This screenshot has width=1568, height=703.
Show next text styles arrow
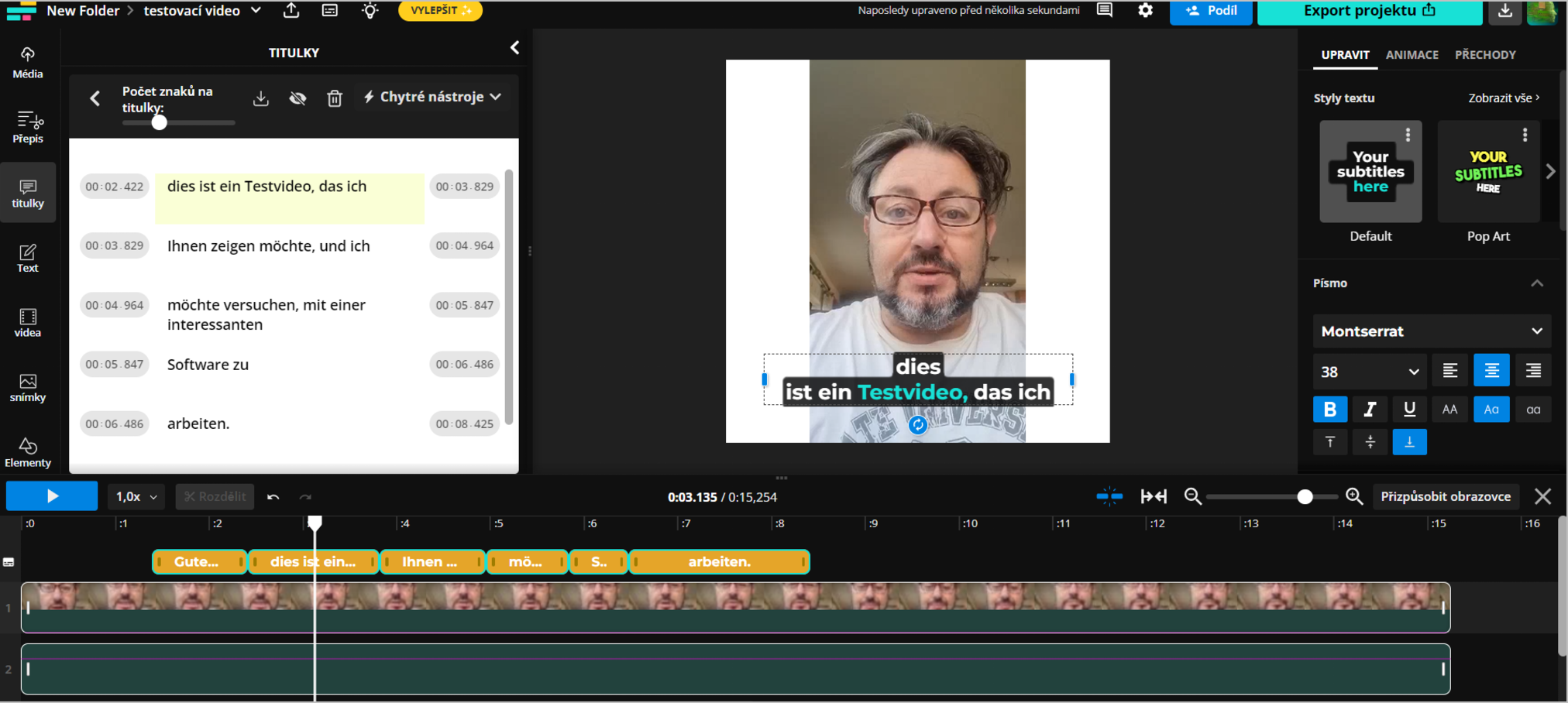tap(1550, 171)
